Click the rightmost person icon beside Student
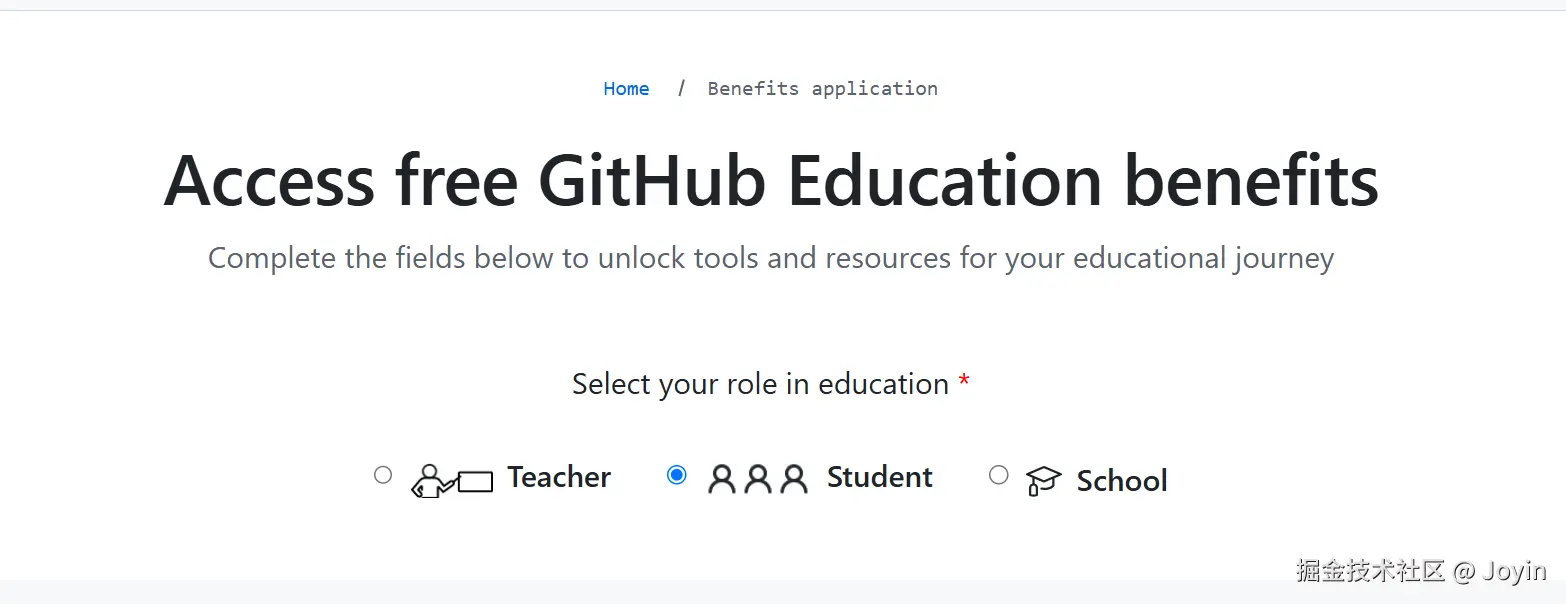Viewport: 1566px width, 604px height. 794,480
